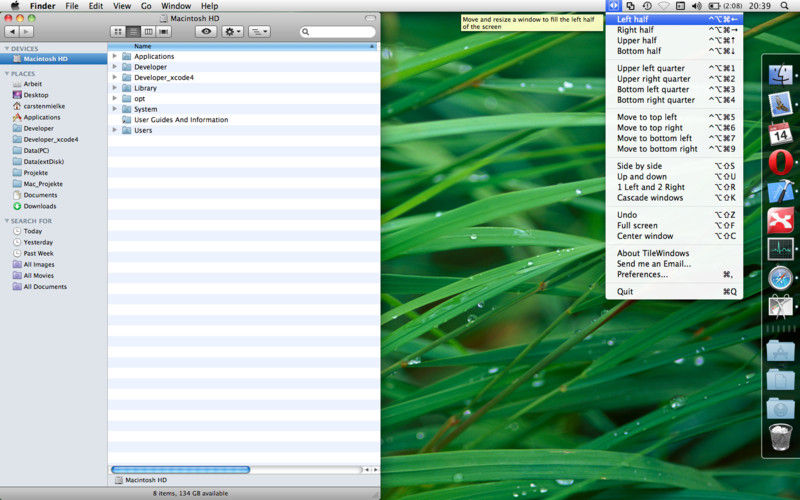The height and width of the screenshot is (500, 800).
Task: Switch Finder to icon view
Action: [x=118, y=32]
